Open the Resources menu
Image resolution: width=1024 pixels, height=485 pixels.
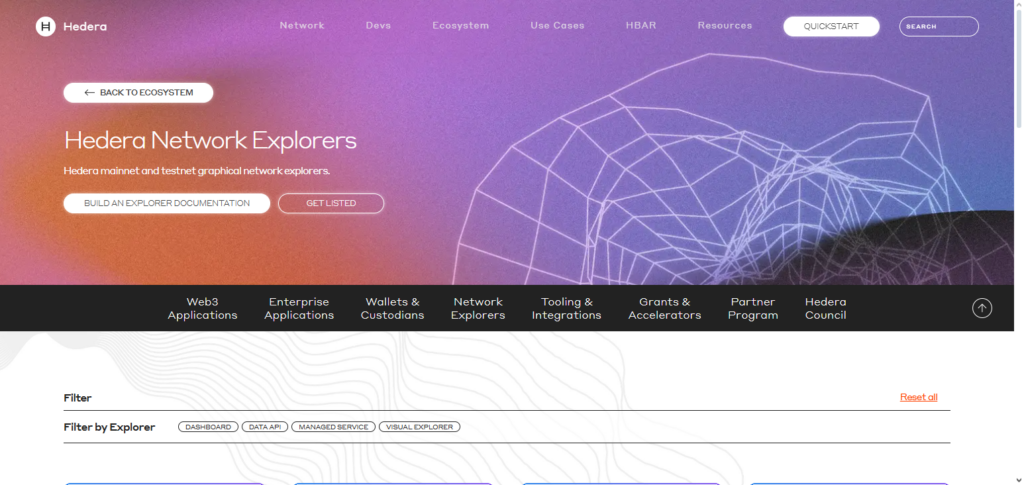(x=725, y=25)
